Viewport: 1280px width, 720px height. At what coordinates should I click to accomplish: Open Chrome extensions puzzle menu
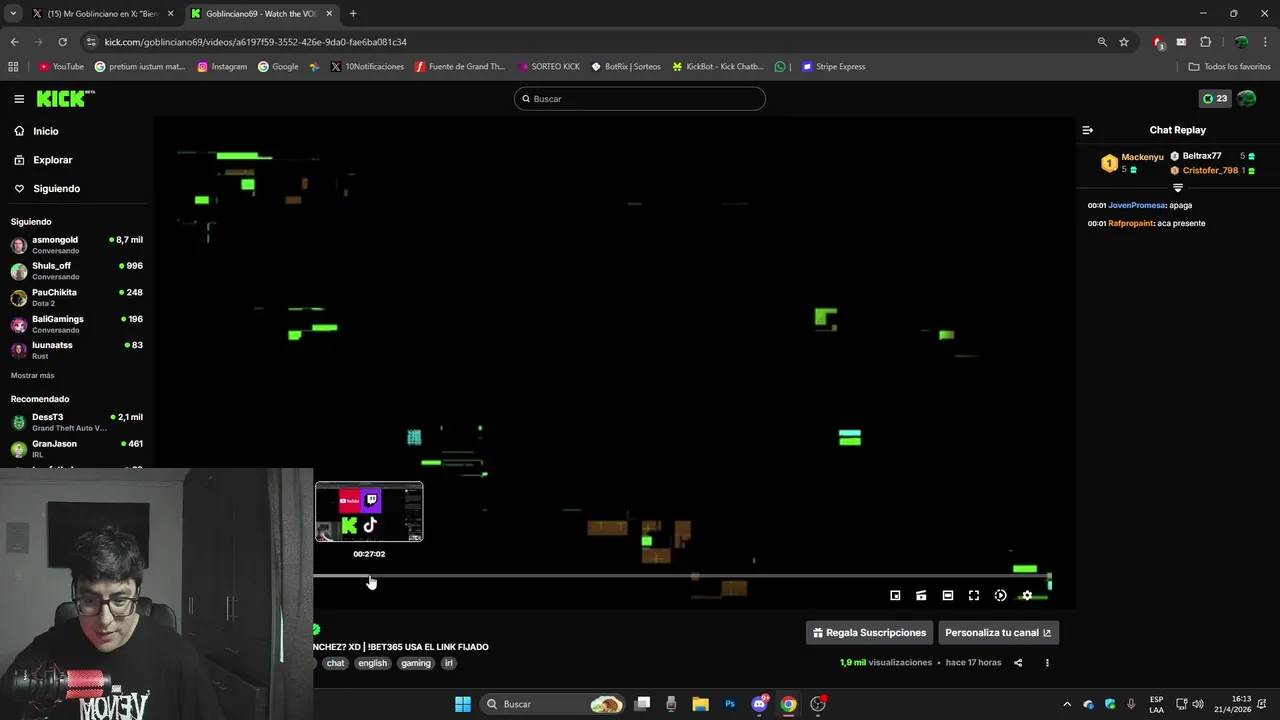tap(1205, 42)
